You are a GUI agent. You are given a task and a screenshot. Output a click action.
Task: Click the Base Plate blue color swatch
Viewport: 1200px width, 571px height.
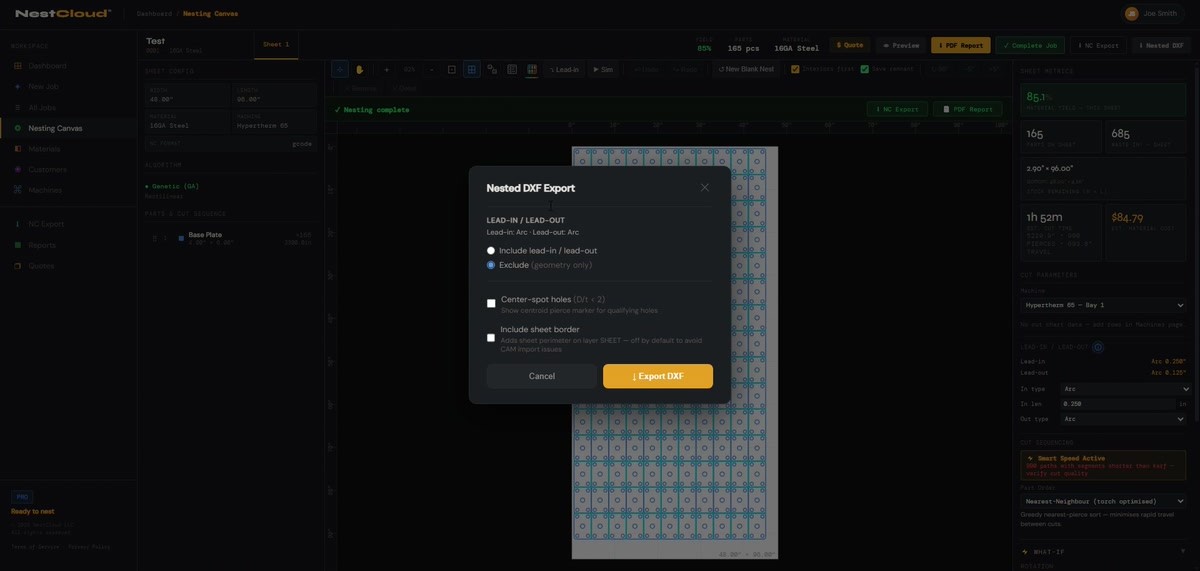pyautogui.click(x=181, y=238)
